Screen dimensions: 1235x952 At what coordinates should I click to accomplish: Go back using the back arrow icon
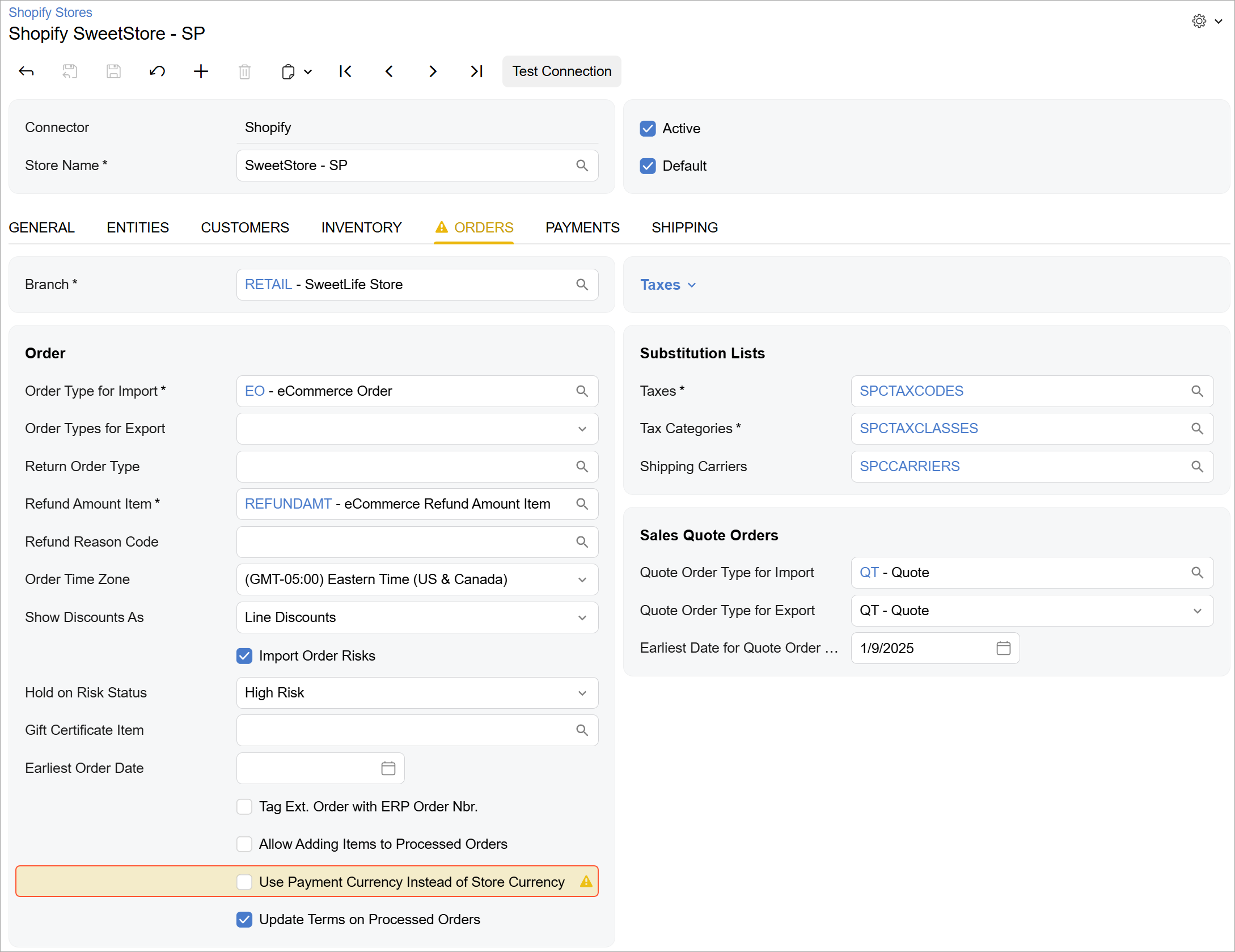point(27,71)
